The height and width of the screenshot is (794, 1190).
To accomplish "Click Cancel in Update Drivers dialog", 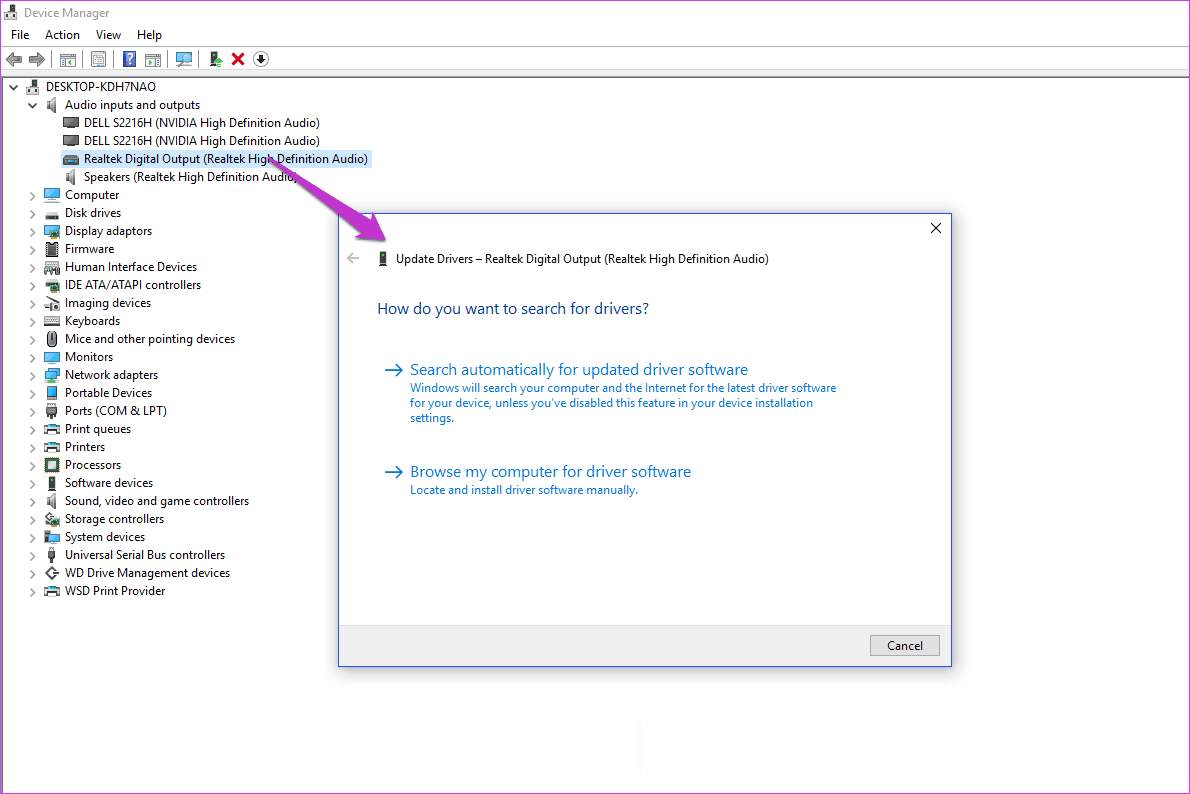I will tap(905, 645).
